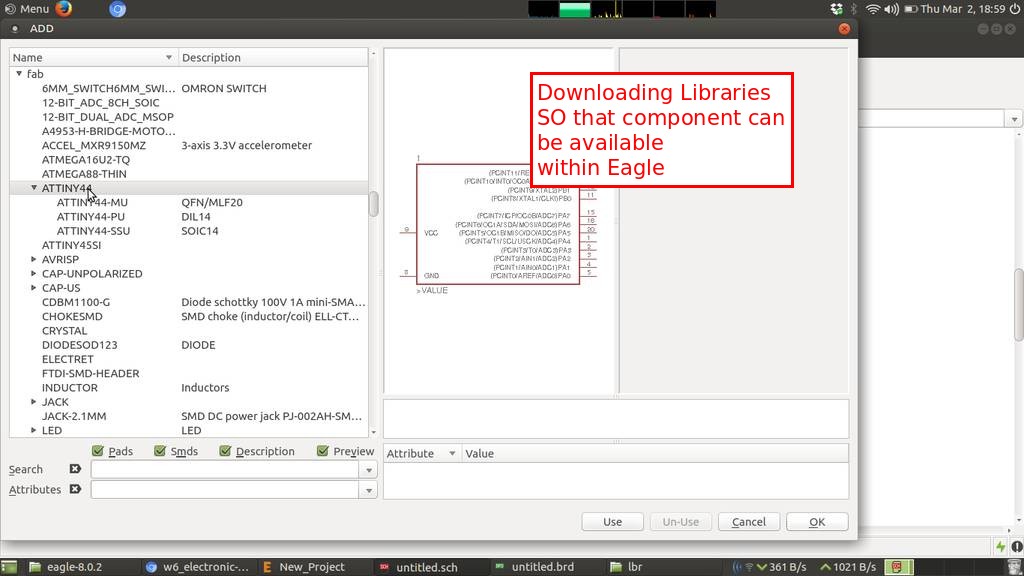Open the Menu in top panel
This screenshot has width=1024, height=576.
tap(27, 8)
